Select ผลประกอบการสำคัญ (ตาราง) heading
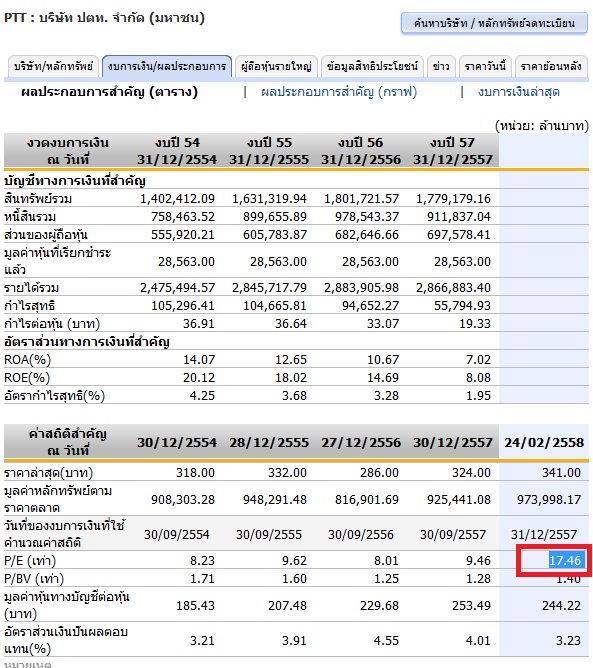The width and height of the screenshot is (593, 668). coord(109,92)
